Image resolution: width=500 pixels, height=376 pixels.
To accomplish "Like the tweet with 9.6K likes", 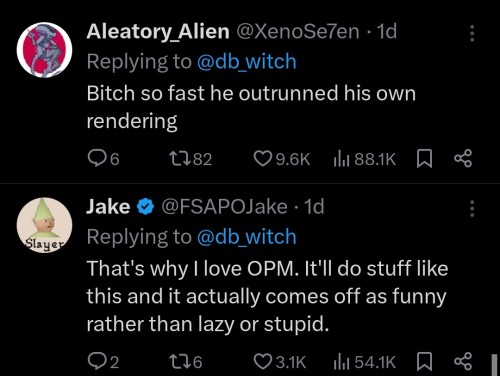I will (x=282, y=159).
